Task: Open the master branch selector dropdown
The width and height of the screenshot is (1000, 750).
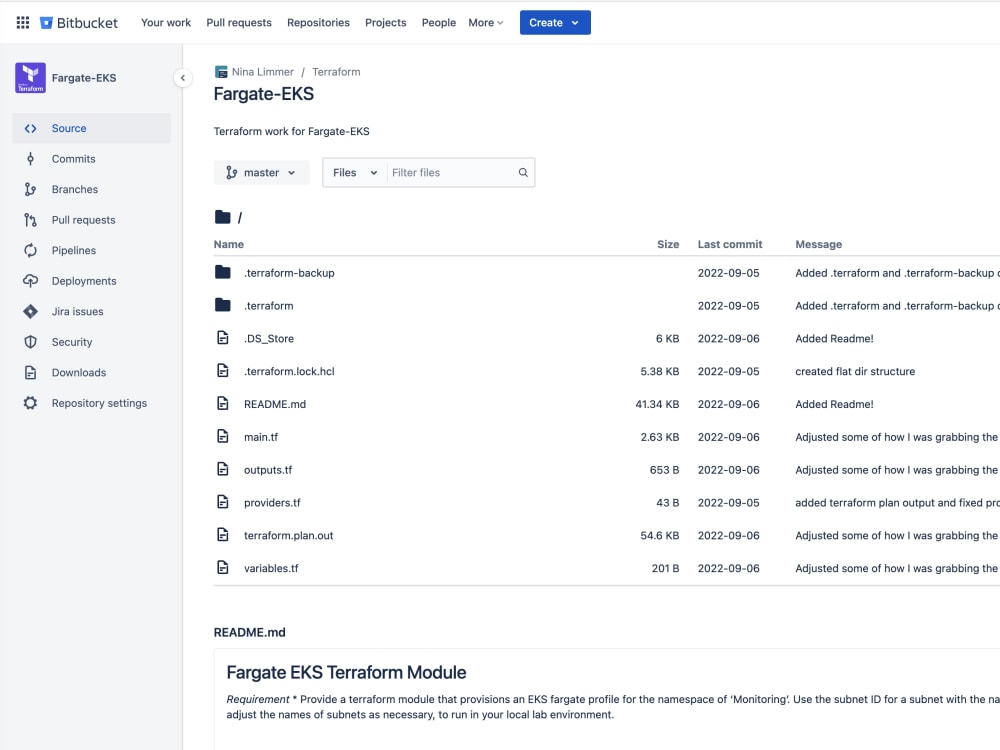Action: coord(261,172)
